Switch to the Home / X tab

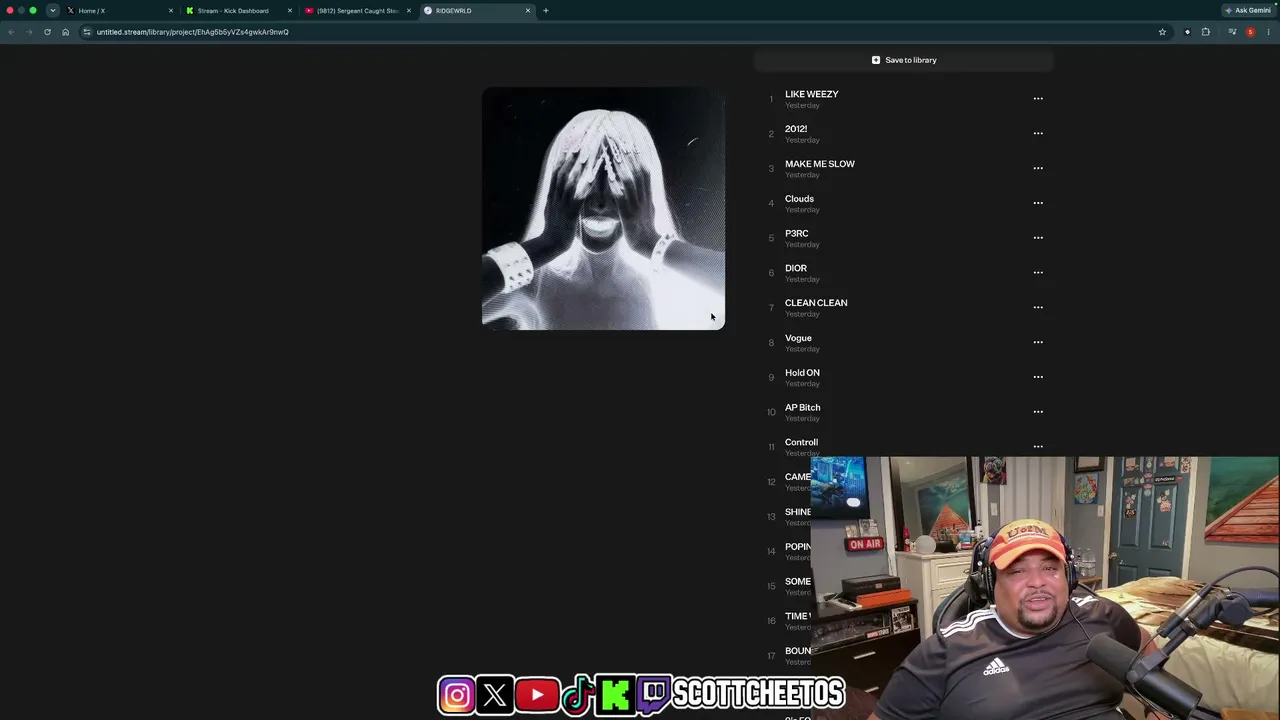[120, 11]
